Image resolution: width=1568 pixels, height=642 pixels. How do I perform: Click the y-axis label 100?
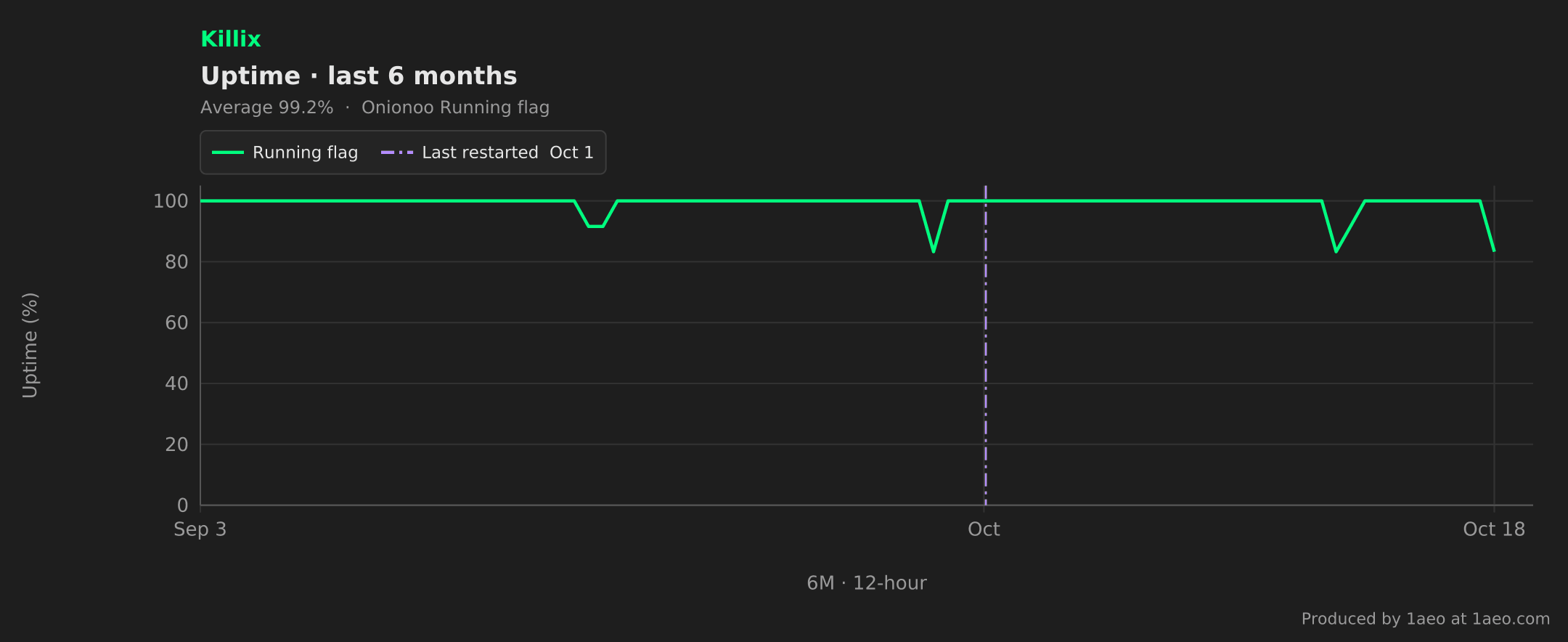point(171,201)
